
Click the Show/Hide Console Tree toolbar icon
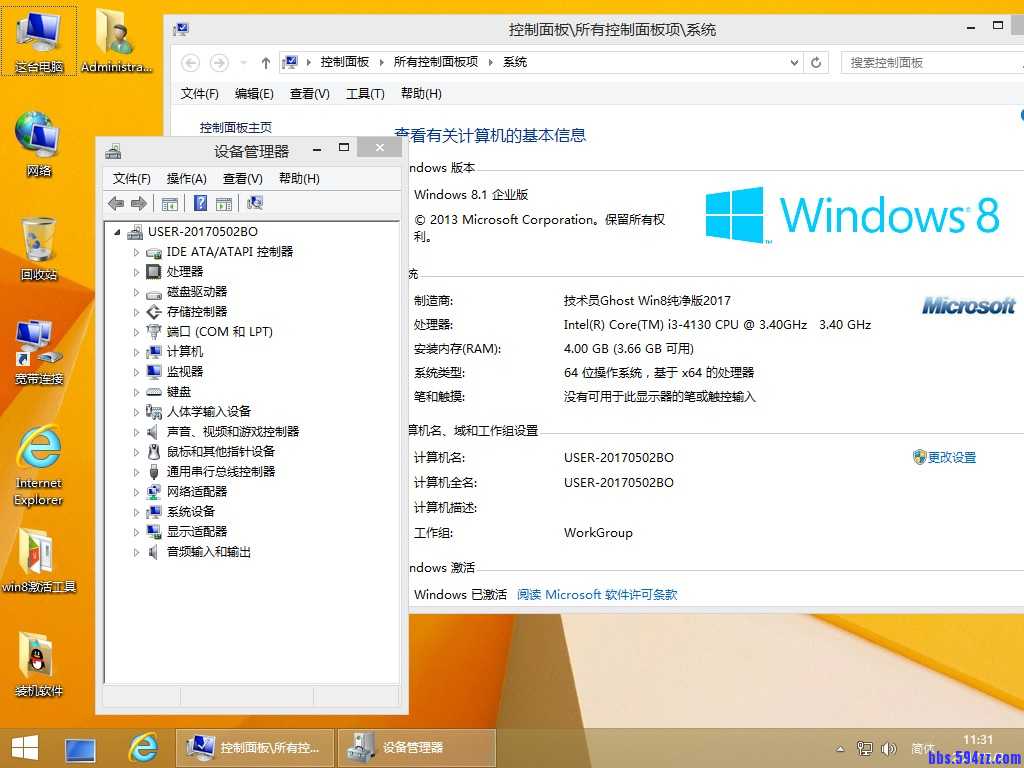(x=169, y=203)
